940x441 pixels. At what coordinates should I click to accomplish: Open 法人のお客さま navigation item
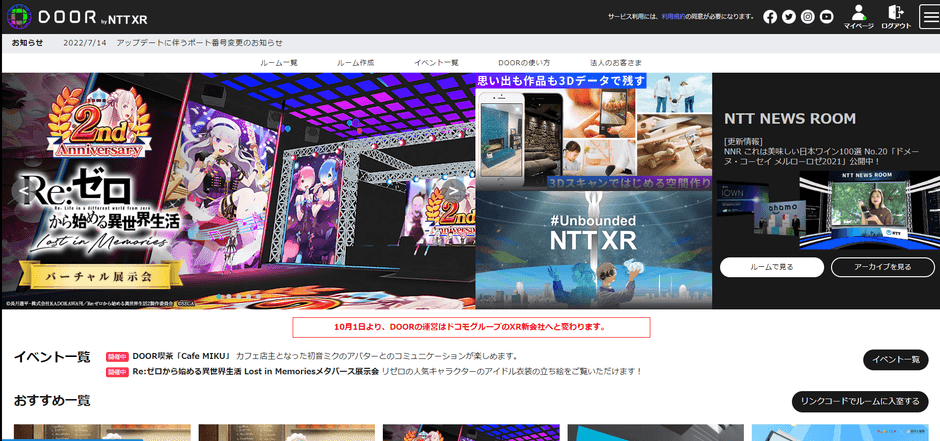click(617, 63)
